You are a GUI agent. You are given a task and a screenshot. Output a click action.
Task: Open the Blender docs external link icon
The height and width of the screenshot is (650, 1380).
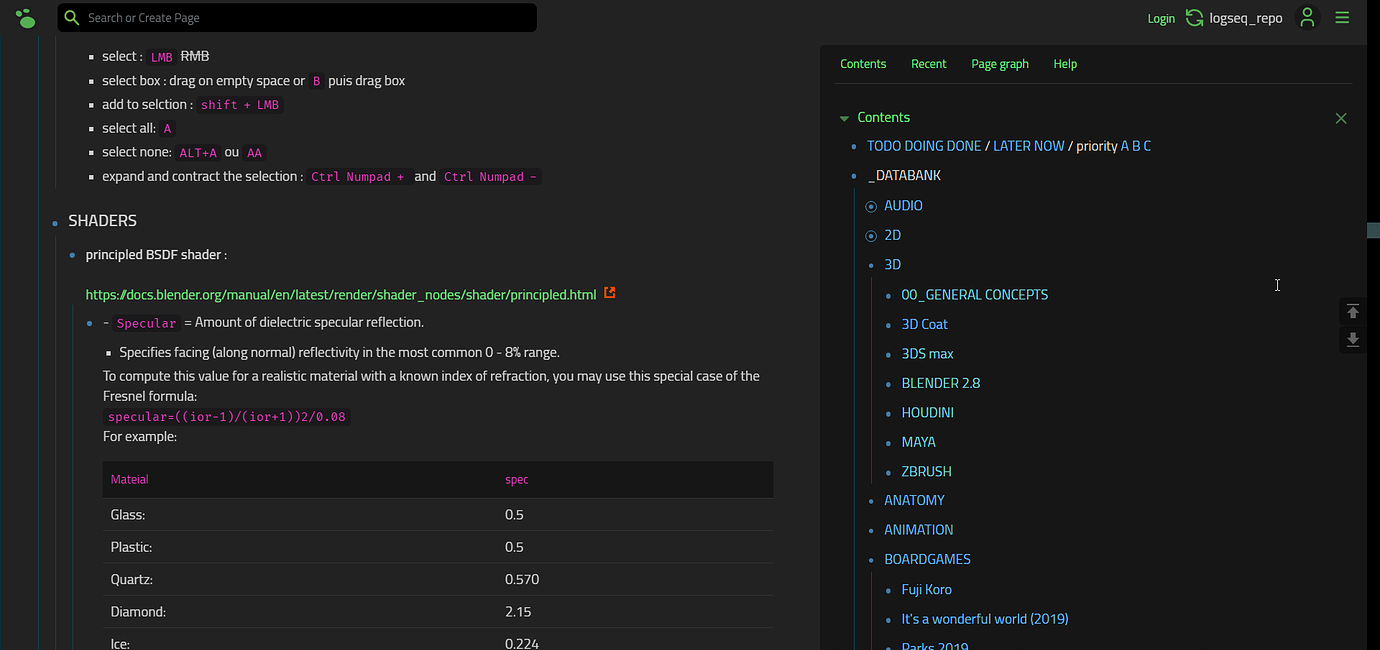(x=610, y=293)
